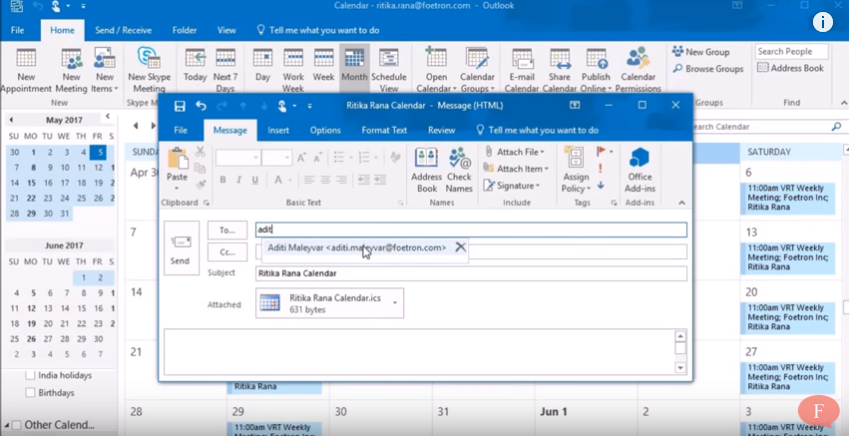
Task: Click the Follow Up flag icon
Action: pyautogui.click(x=602, y=152)
